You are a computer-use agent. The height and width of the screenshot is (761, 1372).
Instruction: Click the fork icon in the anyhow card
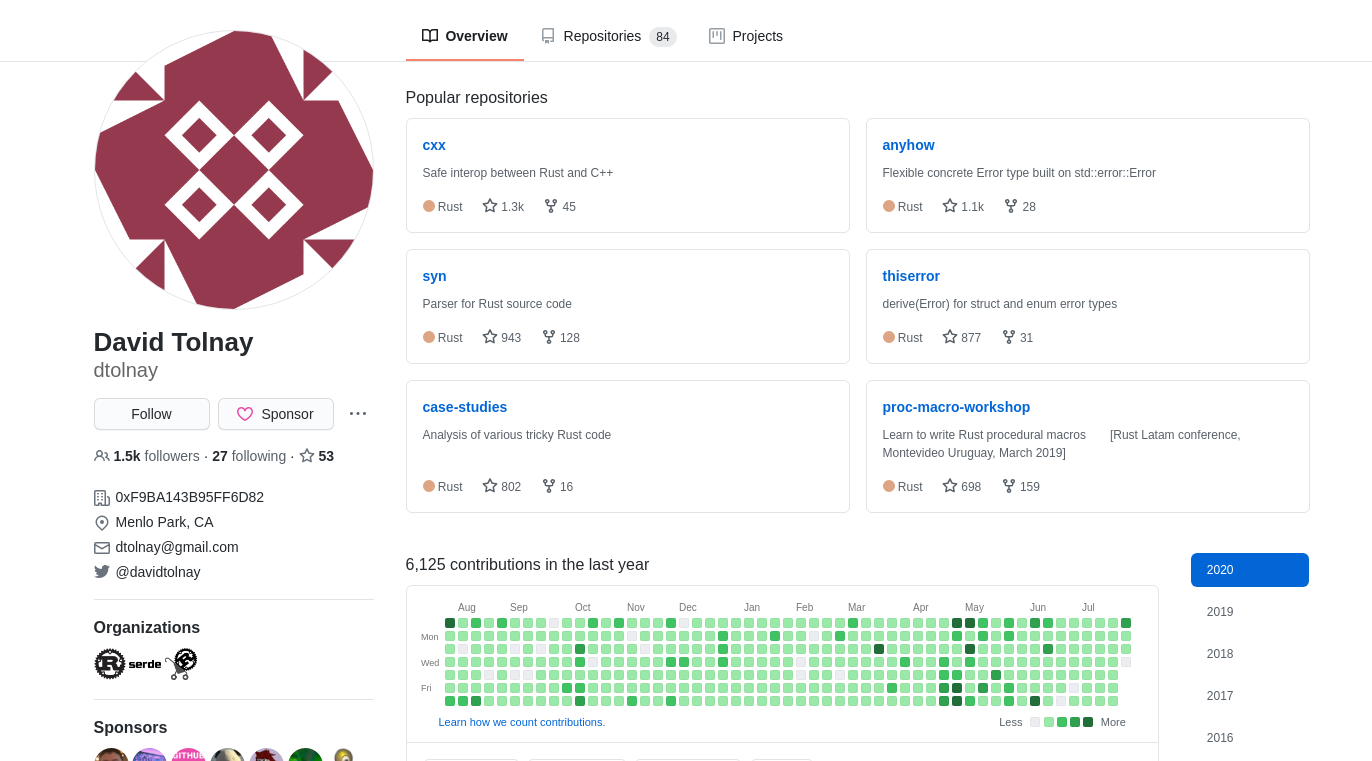tap(1011, 206)
